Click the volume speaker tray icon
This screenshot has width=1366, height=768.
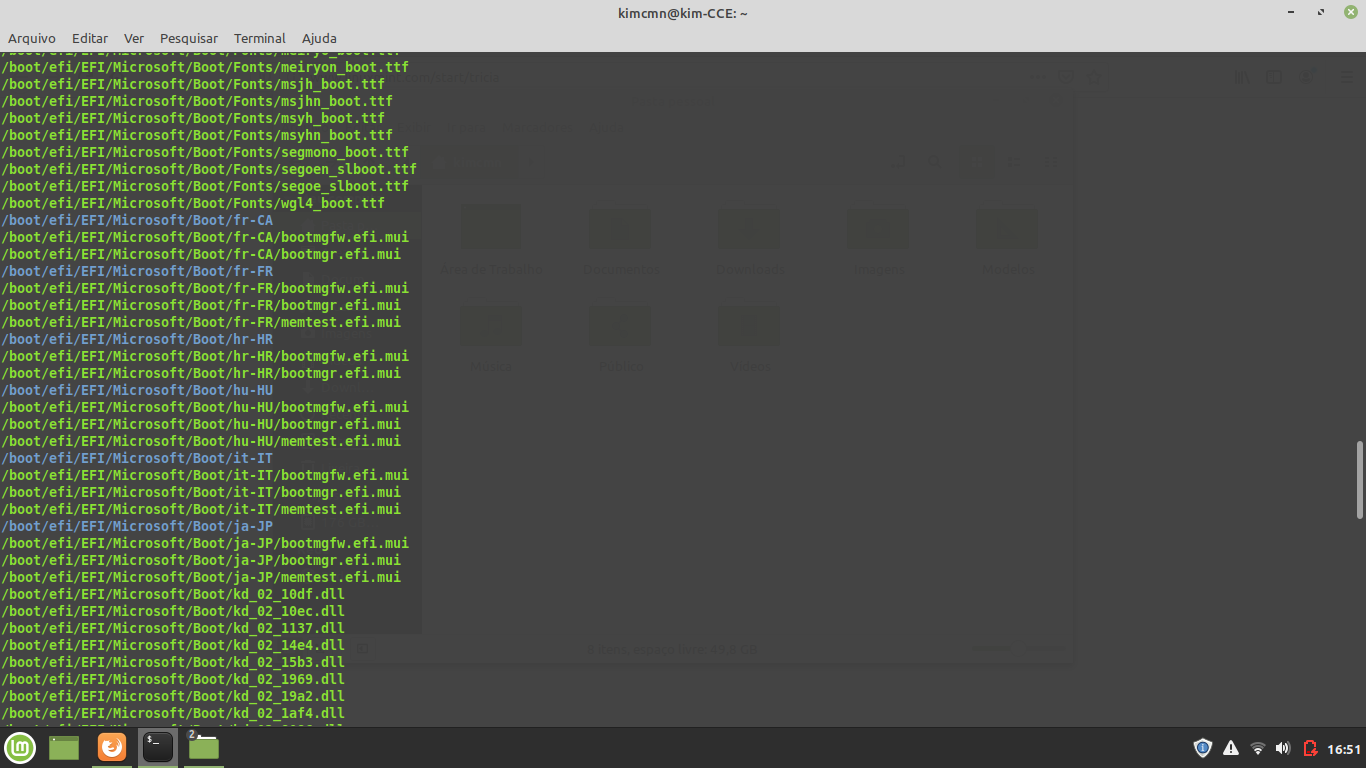pos(1283,748)
